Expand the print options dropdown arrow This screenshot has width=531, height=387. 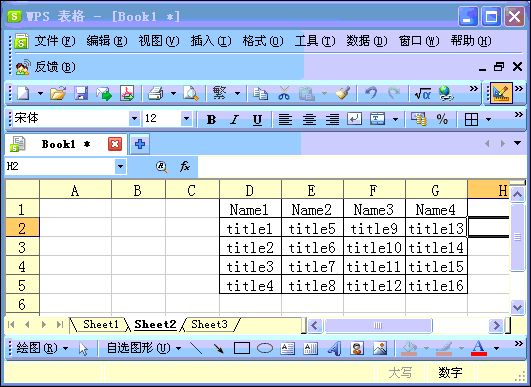[x=173, y=93]
